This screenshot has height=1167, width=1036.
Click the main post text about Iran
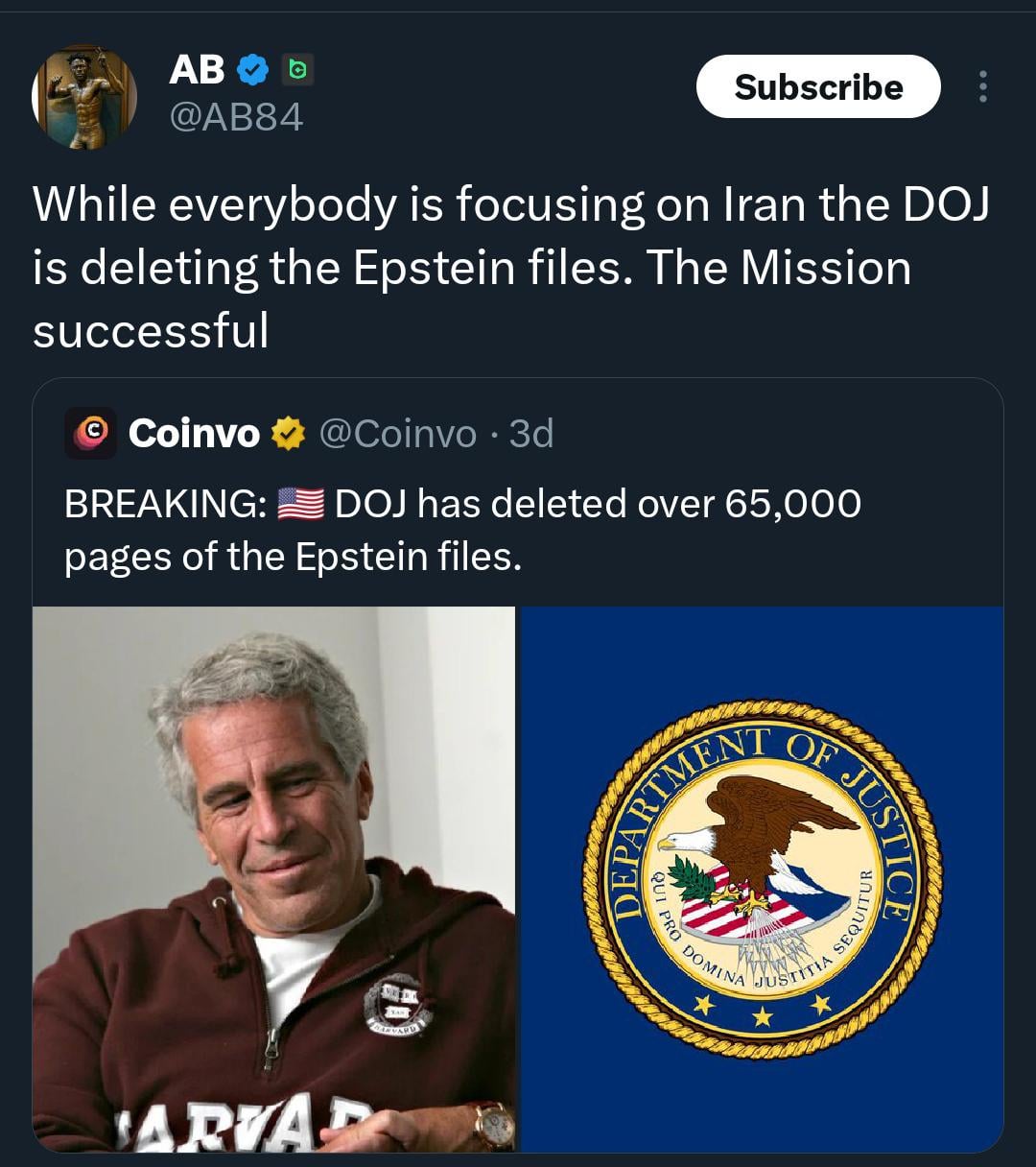(x=510, y=267)
